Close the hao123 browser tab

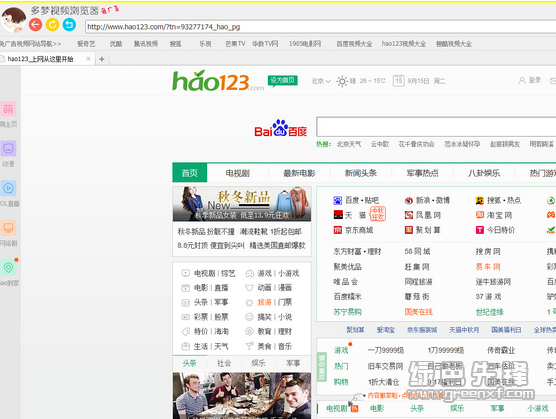[88, 59]
